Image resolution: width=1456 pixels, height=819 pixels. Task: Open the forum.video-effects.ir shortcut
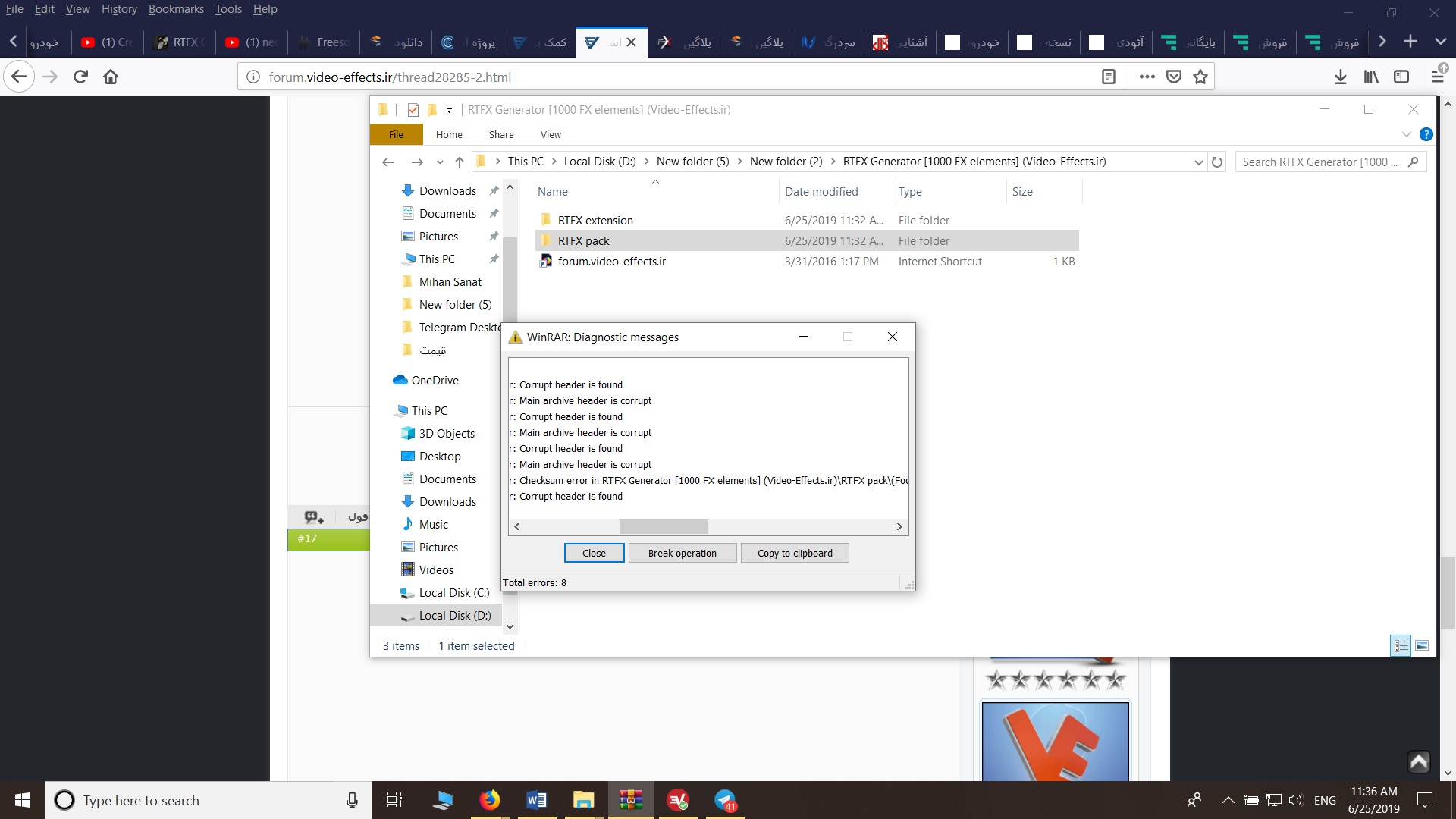pyautogui.click(x=612, y=261)
